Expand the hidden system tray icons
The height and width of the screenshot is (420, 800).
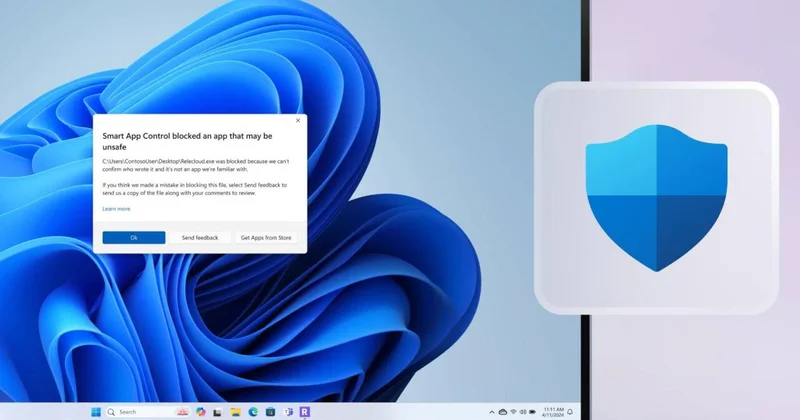[x=492, y=412]
